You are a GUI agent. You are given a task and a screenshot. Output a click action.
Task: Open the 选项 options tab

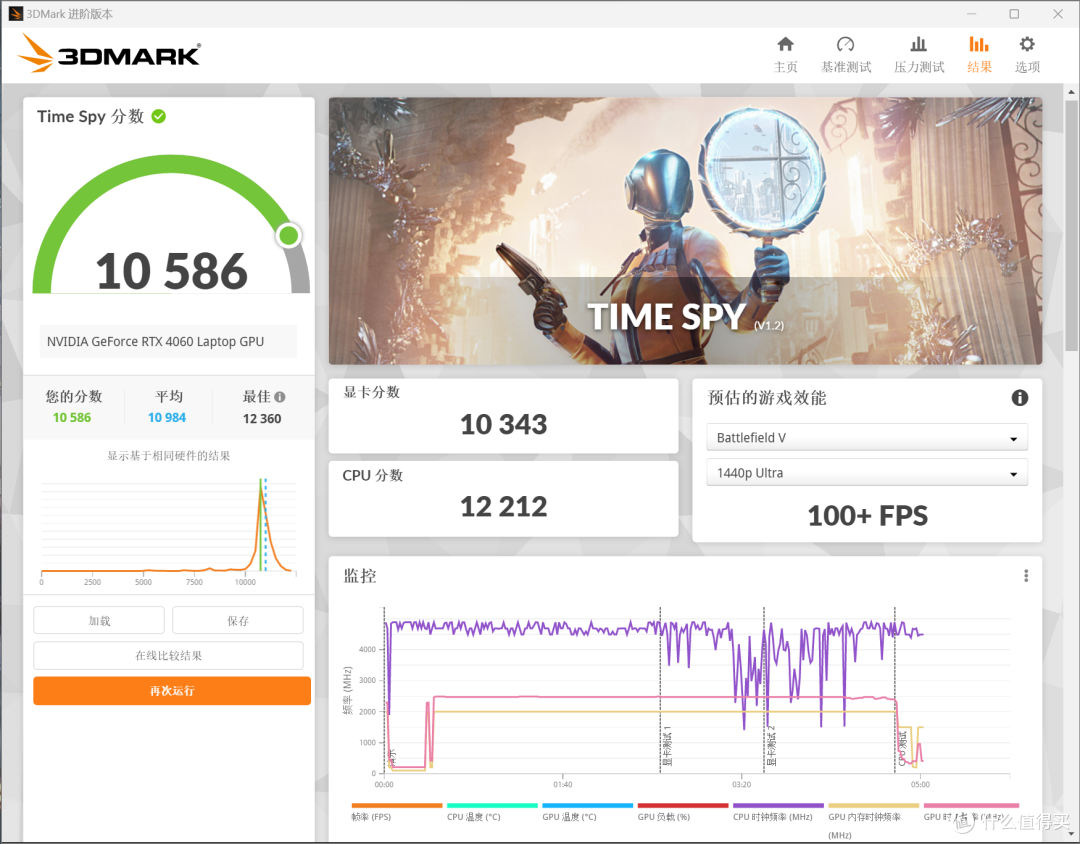1027,54
